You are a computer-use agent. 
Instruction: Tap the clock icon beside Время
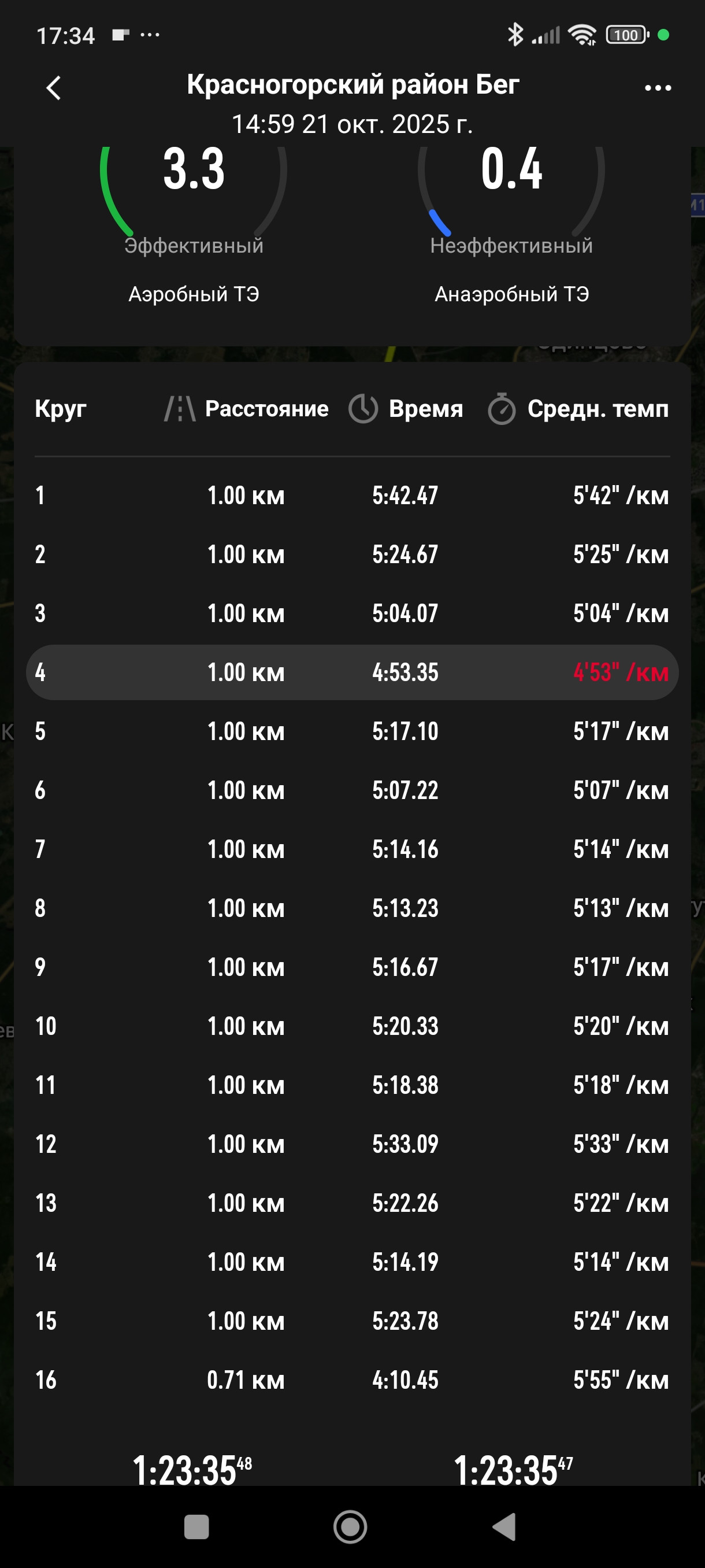[363, 408]
